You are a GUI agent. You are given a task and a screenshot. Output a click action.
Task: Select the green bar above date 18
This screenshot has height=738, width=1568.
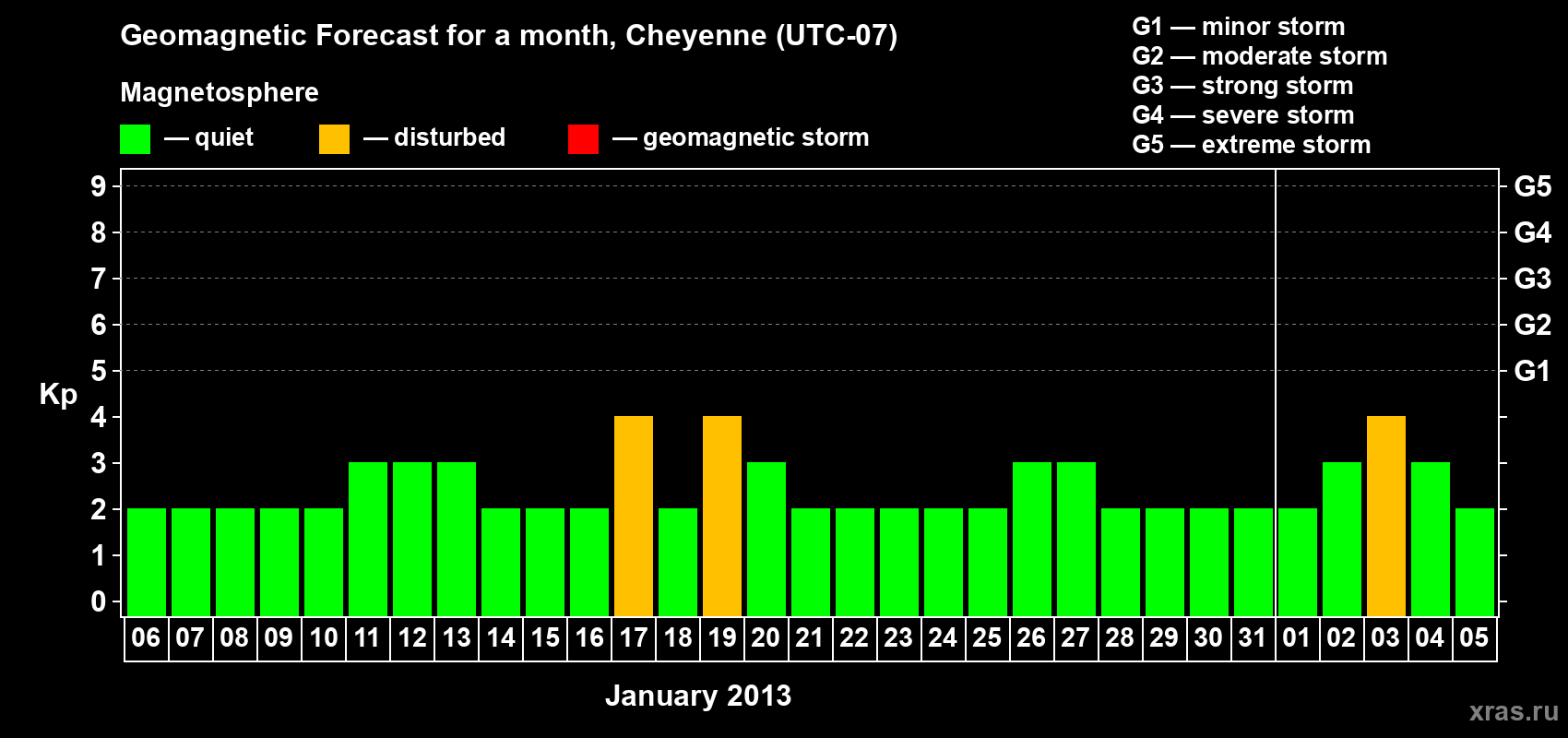point(678,562)
